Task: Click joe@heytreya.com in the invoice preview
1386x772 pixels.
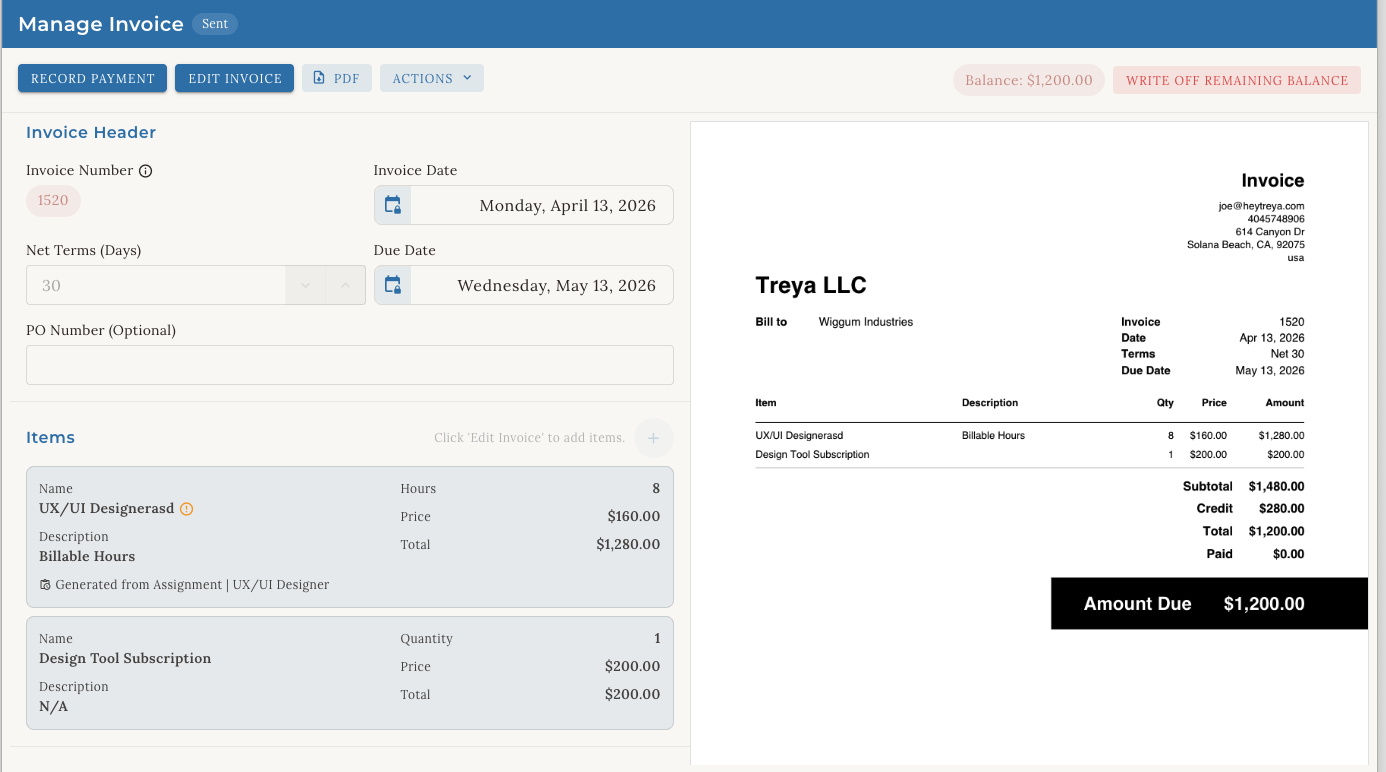Action: (x=1261, y=206)
